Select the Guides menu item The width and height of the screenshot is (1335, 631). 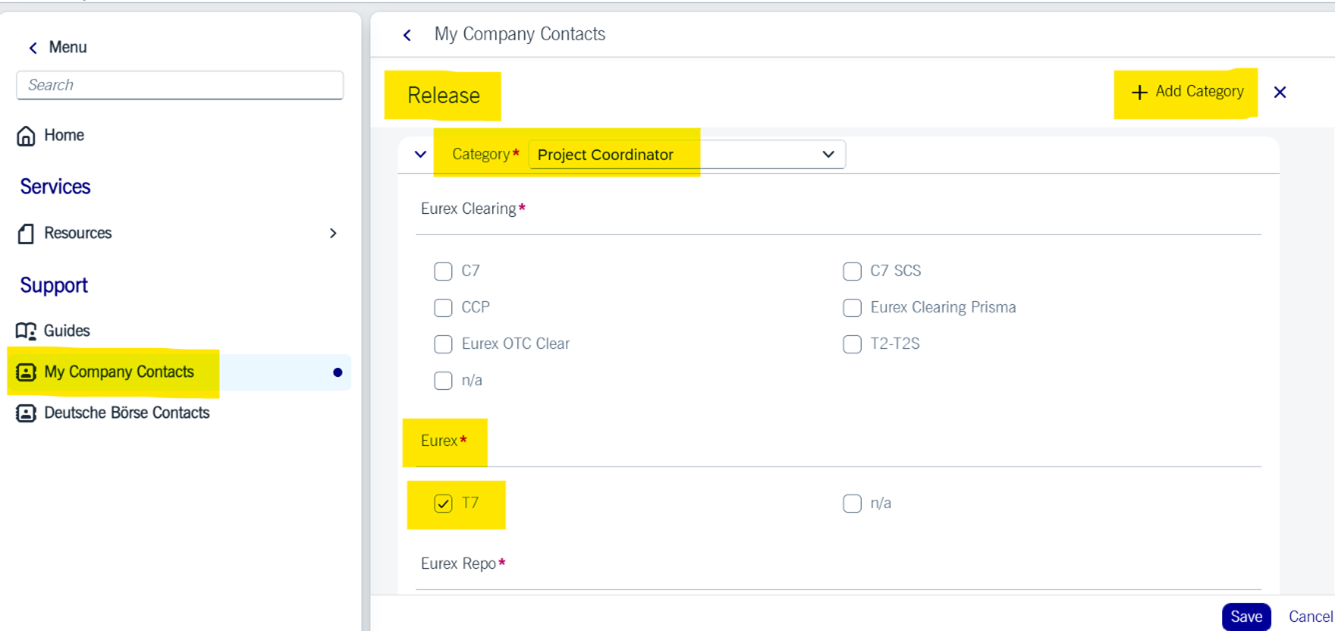tap(67, 331)
